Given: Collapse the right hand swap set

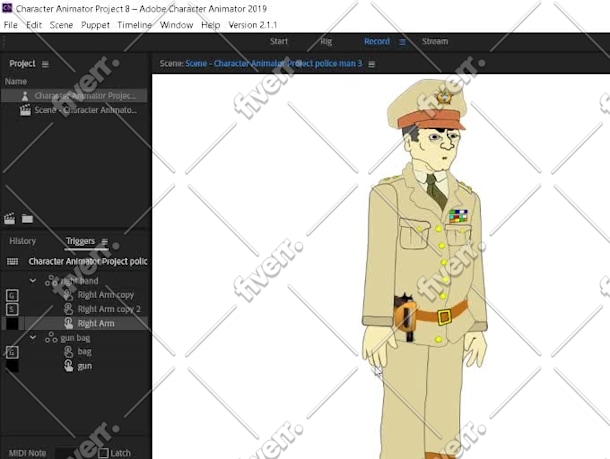Looking at the screenshot, I should point(33,280).
